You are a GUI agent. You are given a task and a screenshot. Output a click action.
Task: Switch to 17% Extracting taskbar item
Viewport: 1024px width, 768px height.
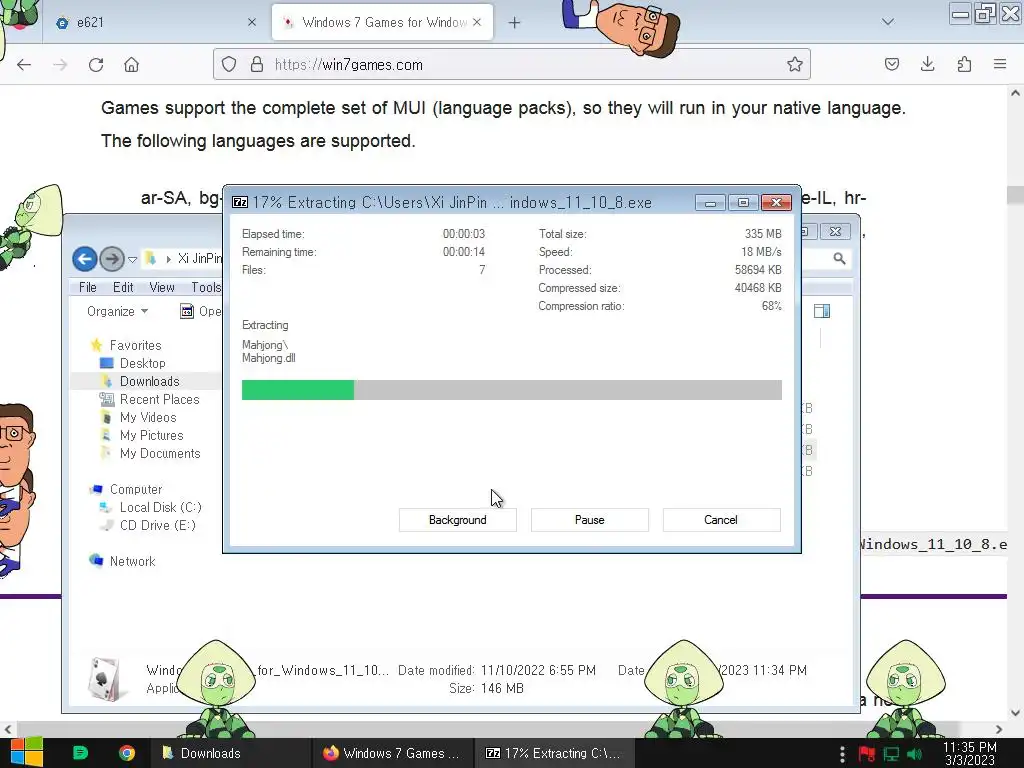[554, 753]
